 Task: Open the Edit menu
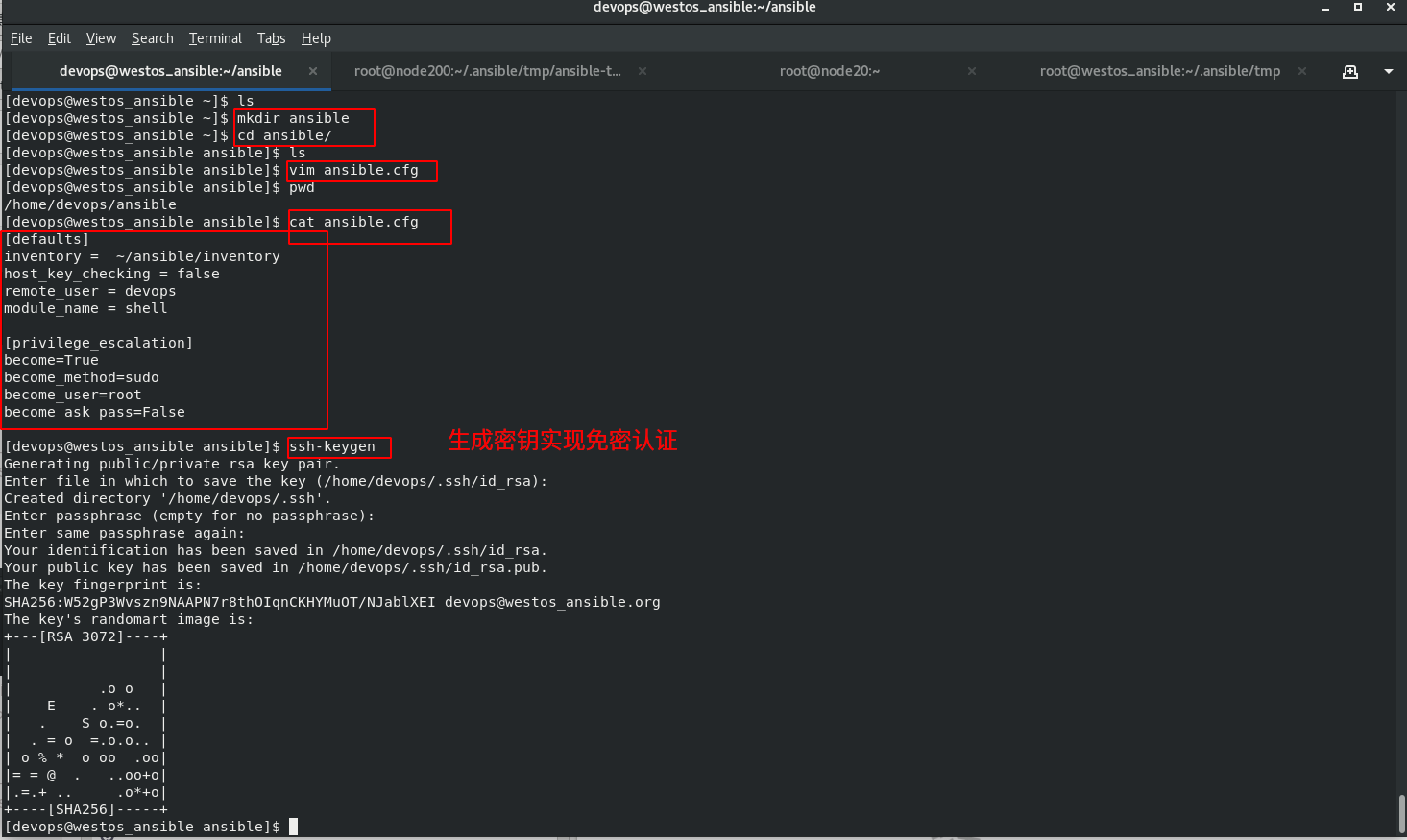pos(60,38)
